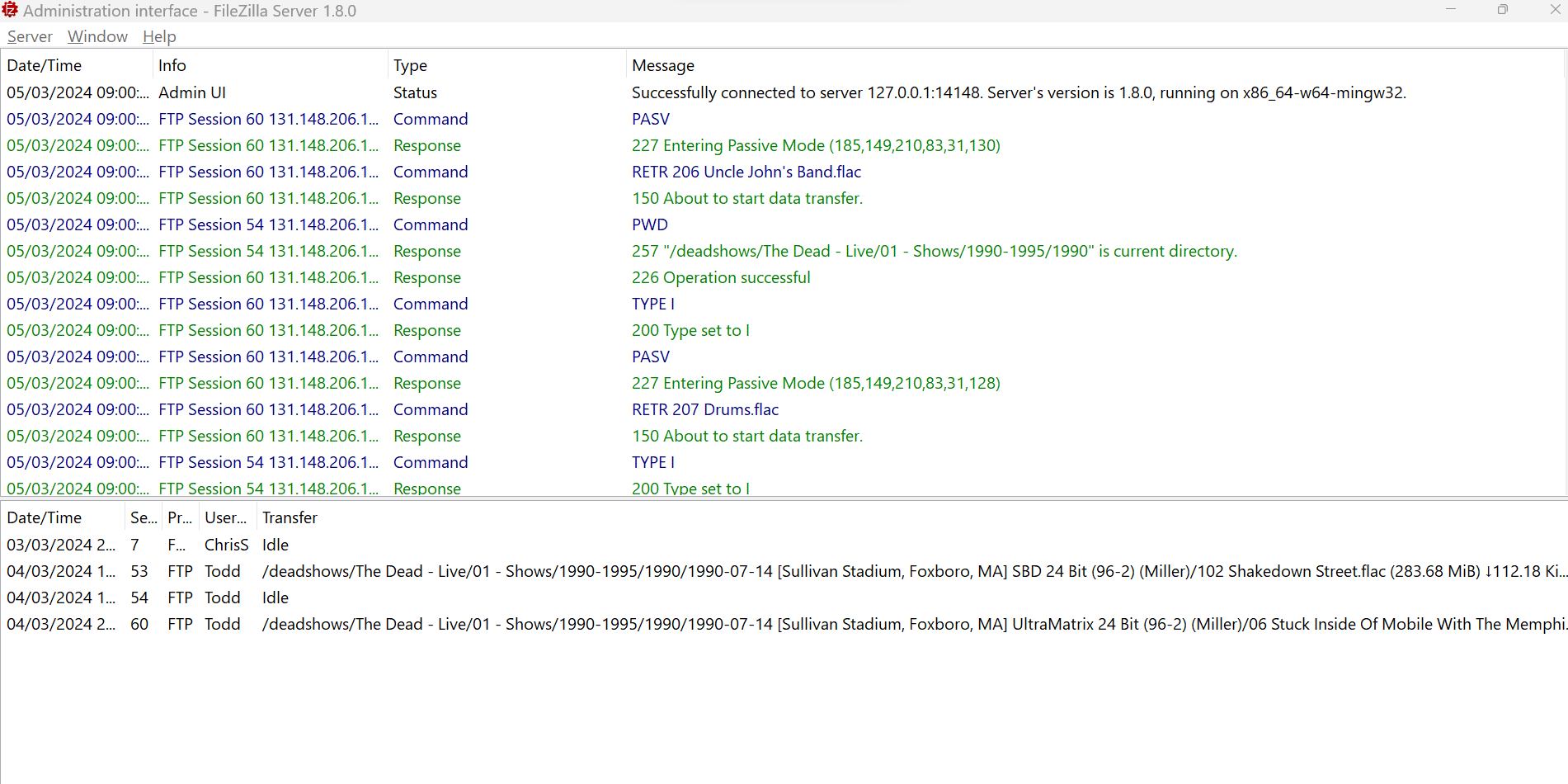Screen dimensions: 1568x784
Task: Sort log by Info column header
Action: [271, 65]
